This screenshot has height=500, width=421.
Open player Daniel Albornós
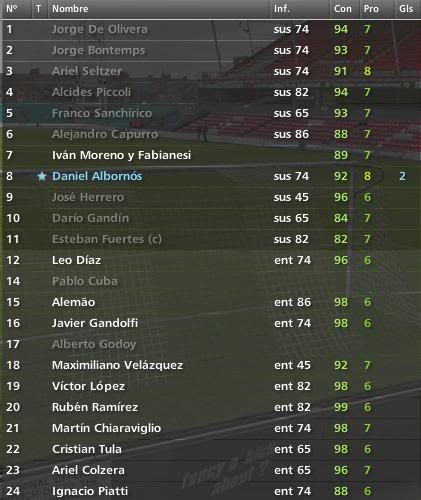(97, 176)
